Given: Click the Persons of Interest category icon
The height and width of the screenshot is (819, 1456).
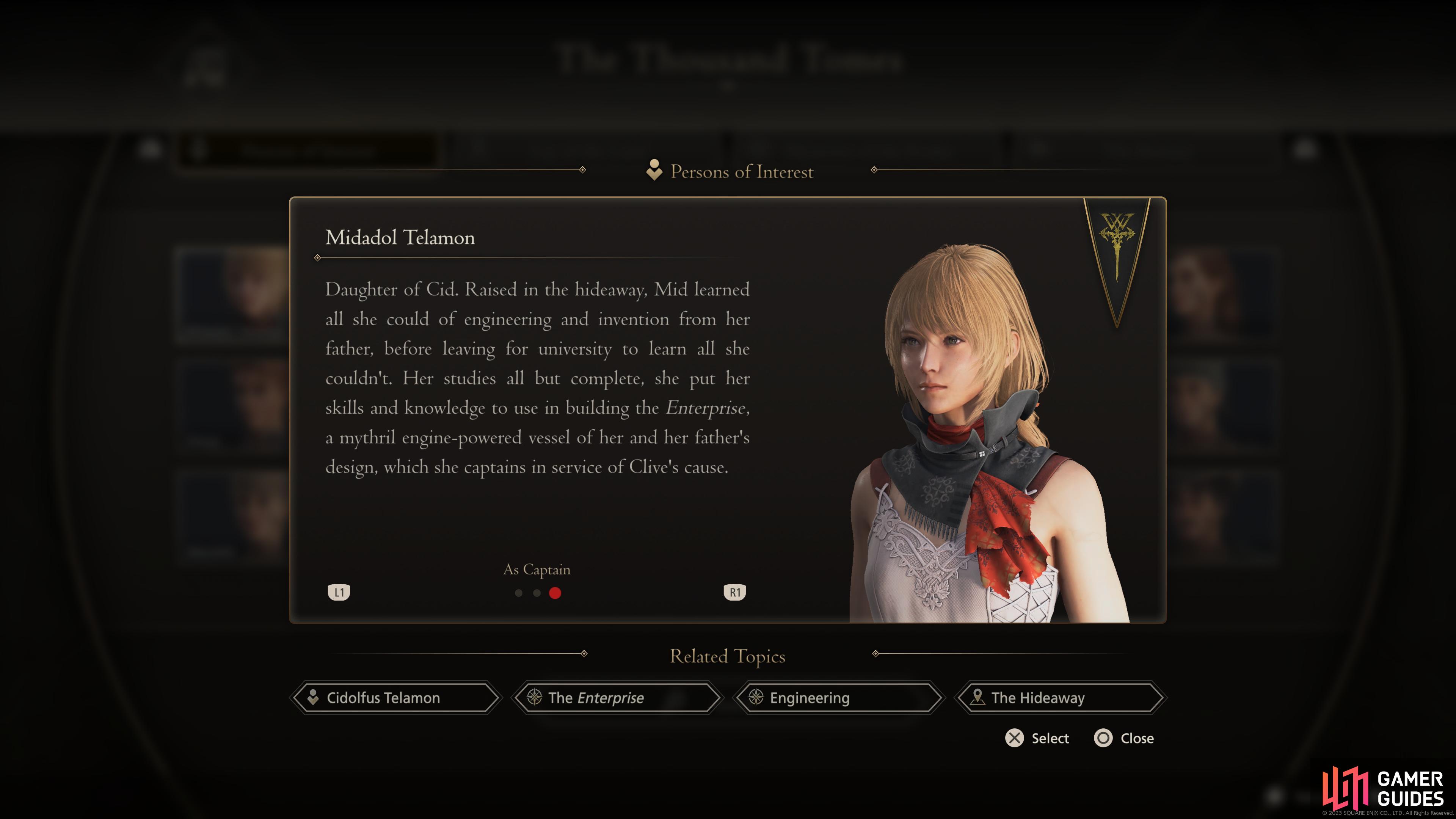Looking at the screenshot, I should tap(654, 170).
